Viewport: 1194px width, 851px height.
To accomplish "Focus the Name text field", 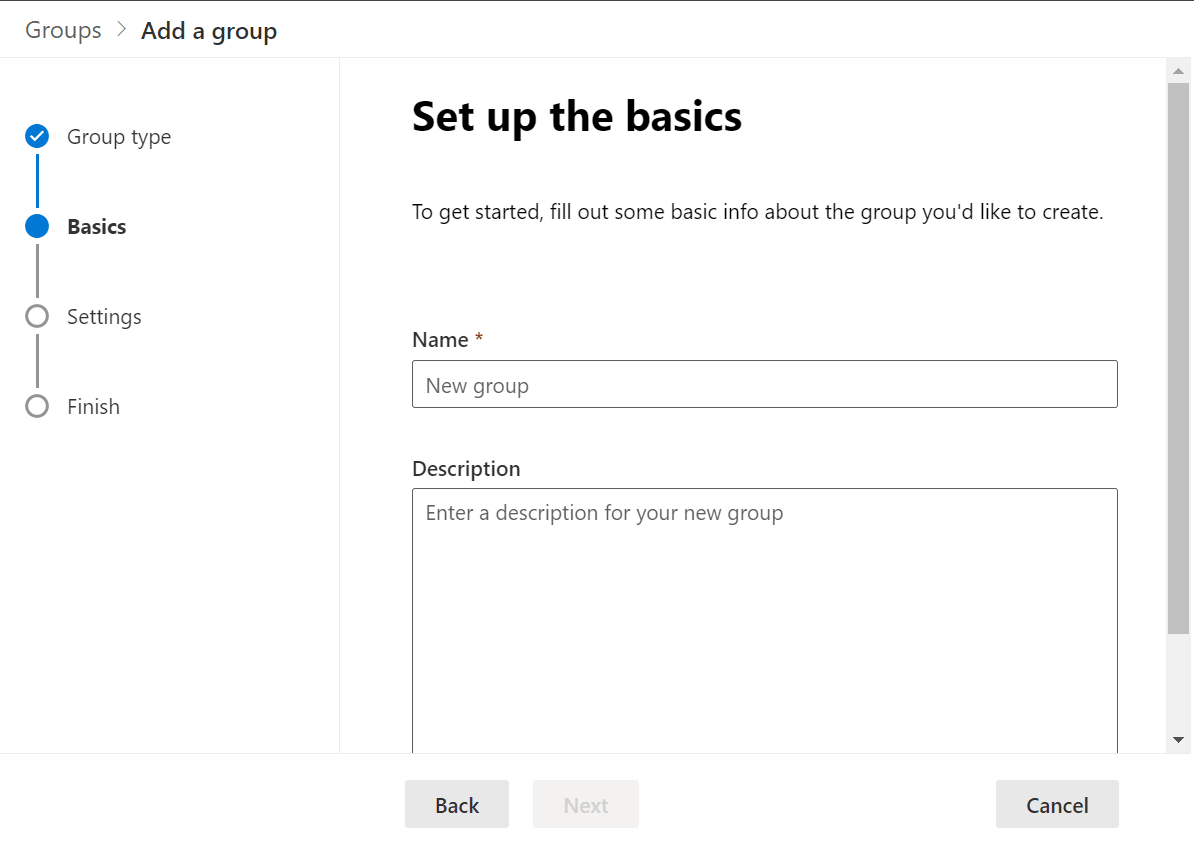I will [x=764, y=385].
